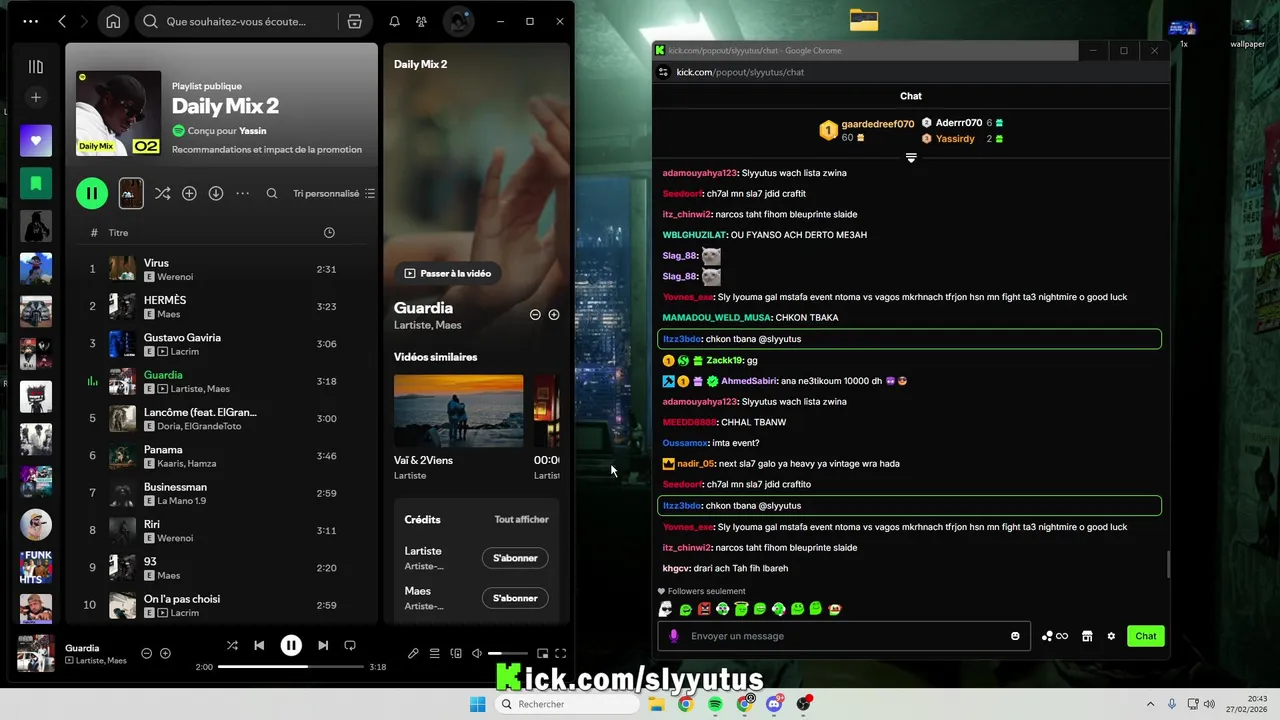Open FUNK HITS playlist in sidebar
The height and width of the screenshot is (720, 1280).
tap(36, 567)
